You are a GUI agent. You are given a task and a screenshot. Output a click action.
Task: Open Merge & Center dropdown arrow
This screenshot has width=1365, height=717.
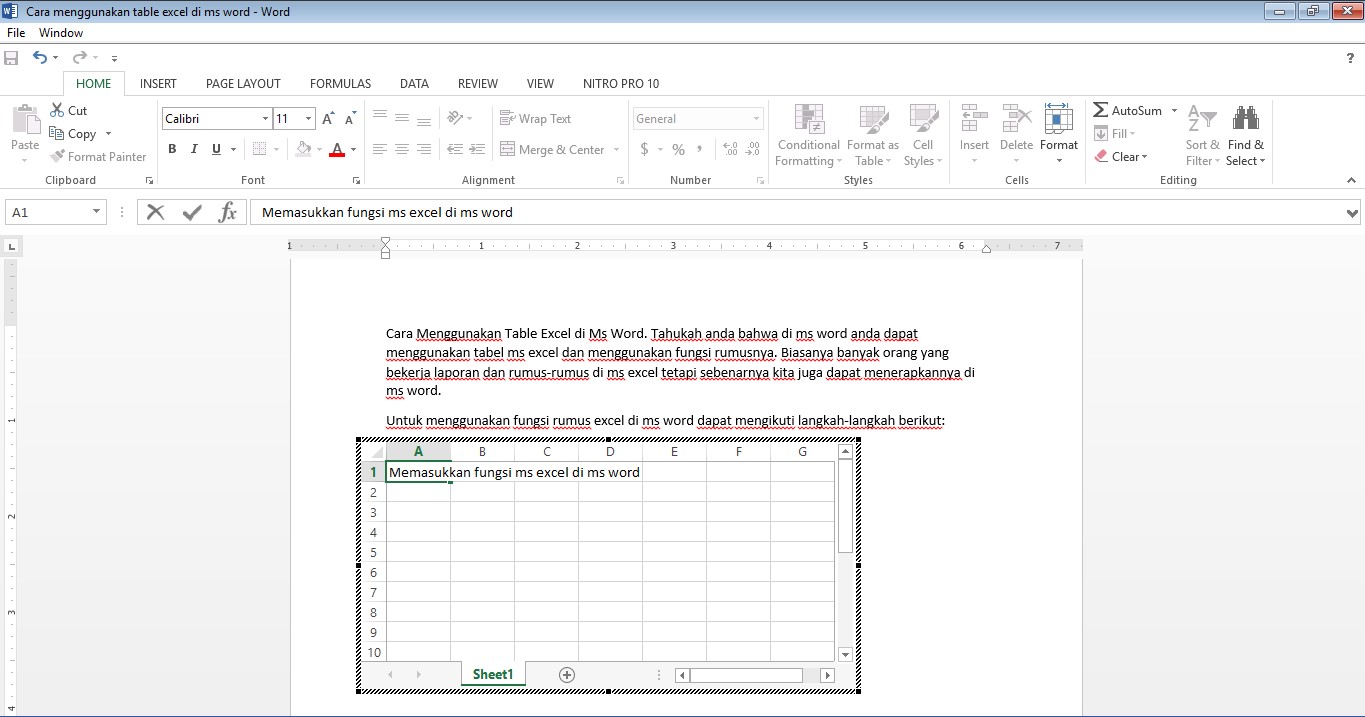(x=616, y=149)
